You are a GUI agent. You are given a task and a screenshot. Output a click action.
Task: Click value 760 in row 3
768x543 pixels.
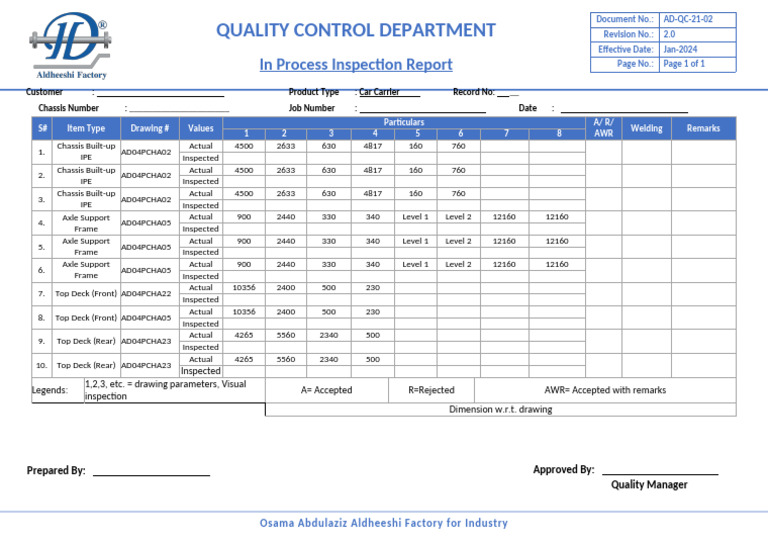point(458,193)
